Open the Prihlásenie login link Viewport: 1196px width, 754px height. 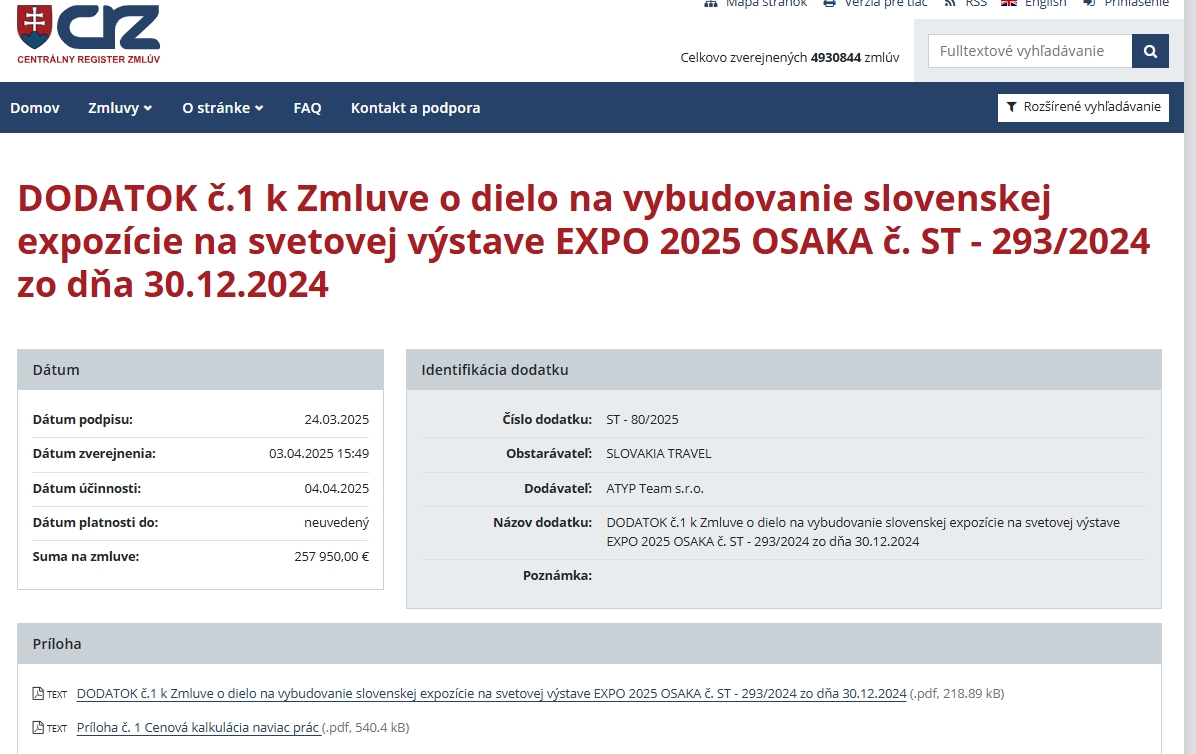1137,4
